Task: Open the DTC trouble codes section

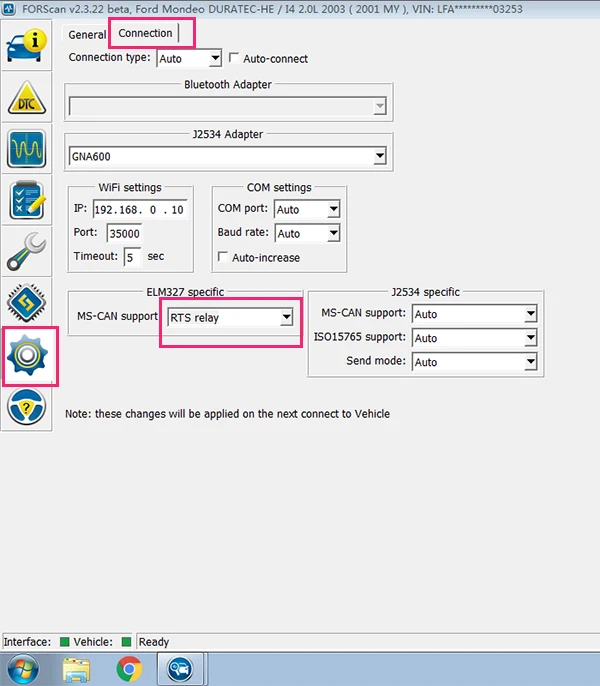Action: pyautogui.click(x=26, y=97)
